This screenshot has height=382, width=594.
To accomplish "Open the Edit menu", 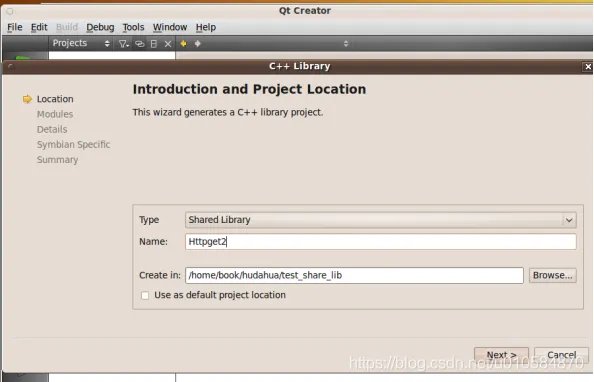I will click(39, 27).
